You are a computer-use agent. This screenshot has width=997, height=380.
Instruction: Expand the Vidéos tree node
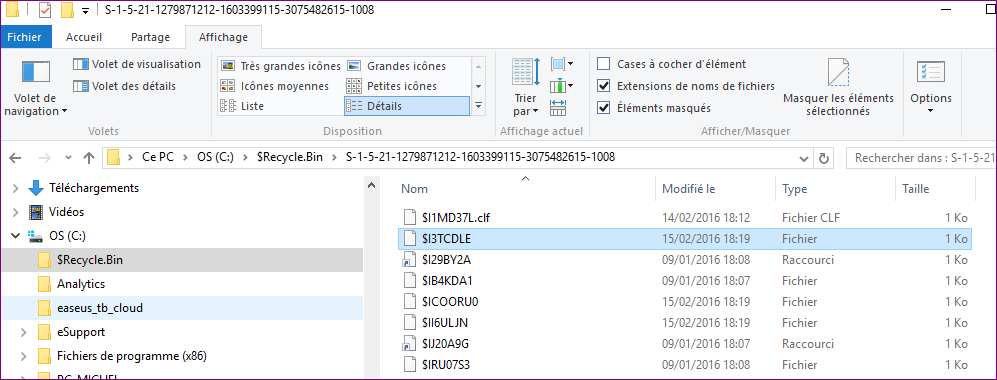click(16, 212)
